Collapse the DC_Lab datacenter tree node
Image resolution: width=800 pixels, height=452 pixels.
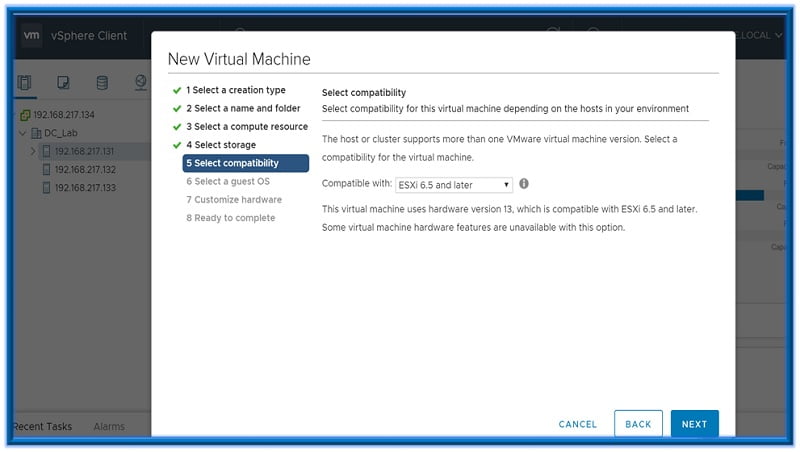tap(22, 133)
